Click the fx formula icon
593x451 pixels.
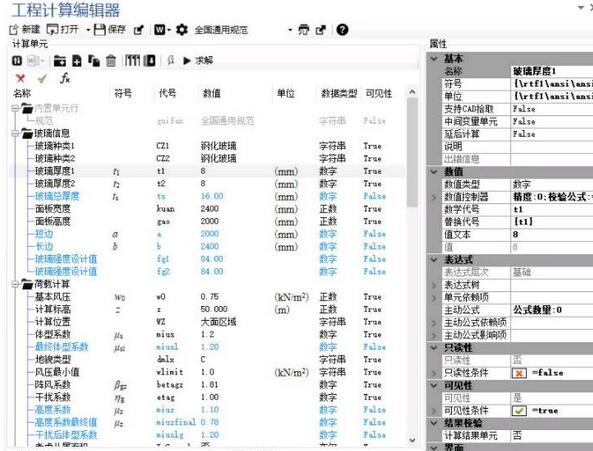click(x=65, y=78)
